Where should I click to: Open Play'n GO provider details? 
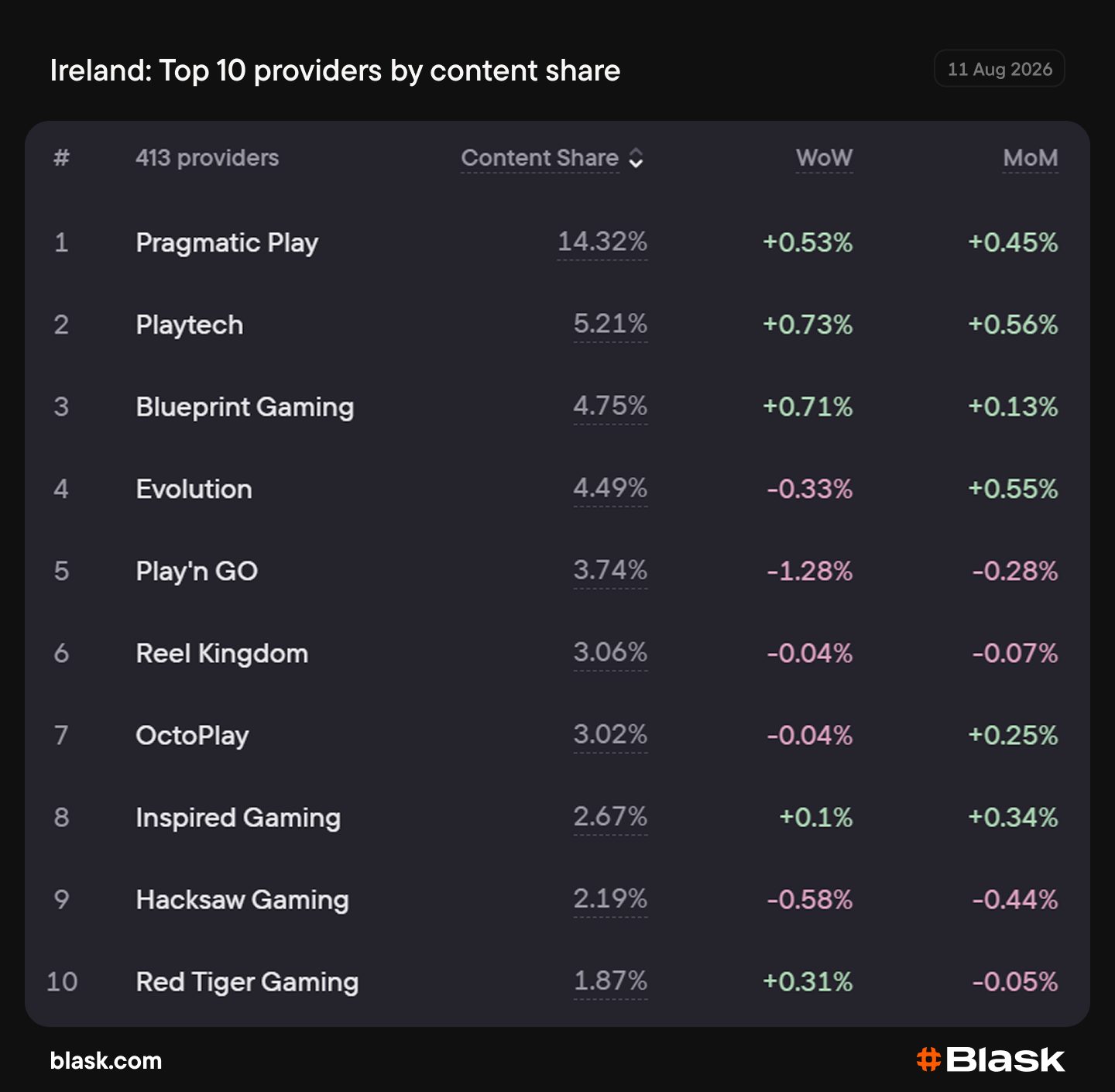tap(197, 571)
